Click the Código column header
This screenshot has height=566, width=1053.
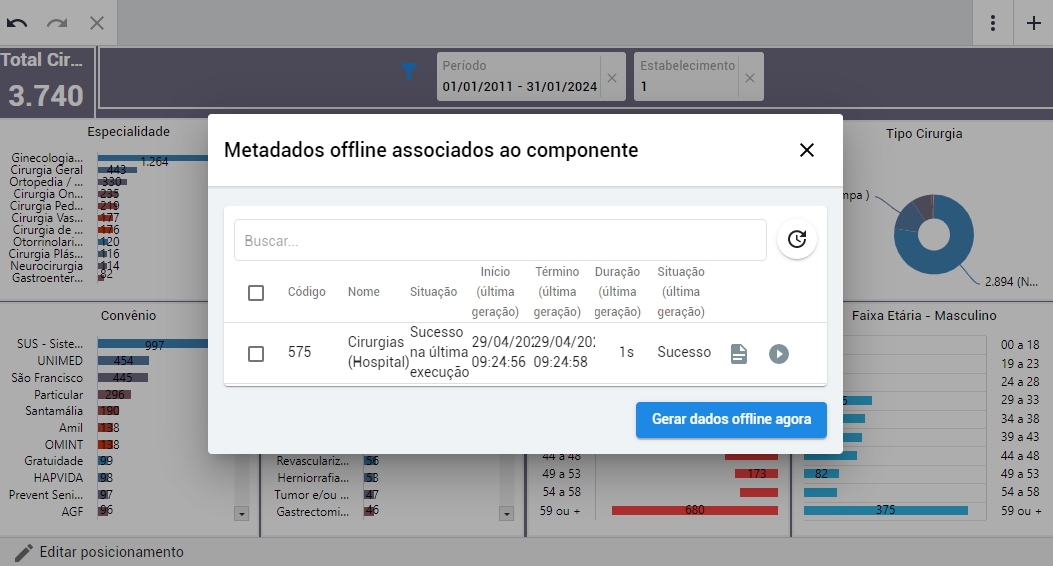tap(307, 292)
